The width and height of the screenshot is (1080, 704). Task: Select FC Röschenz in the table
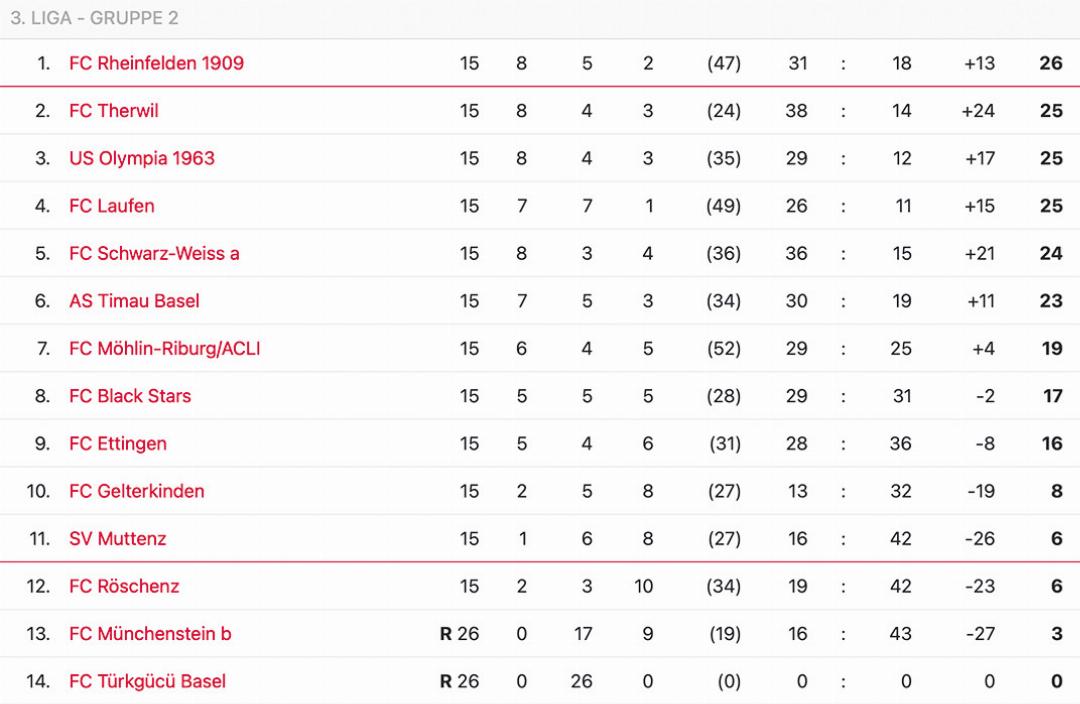124,586
